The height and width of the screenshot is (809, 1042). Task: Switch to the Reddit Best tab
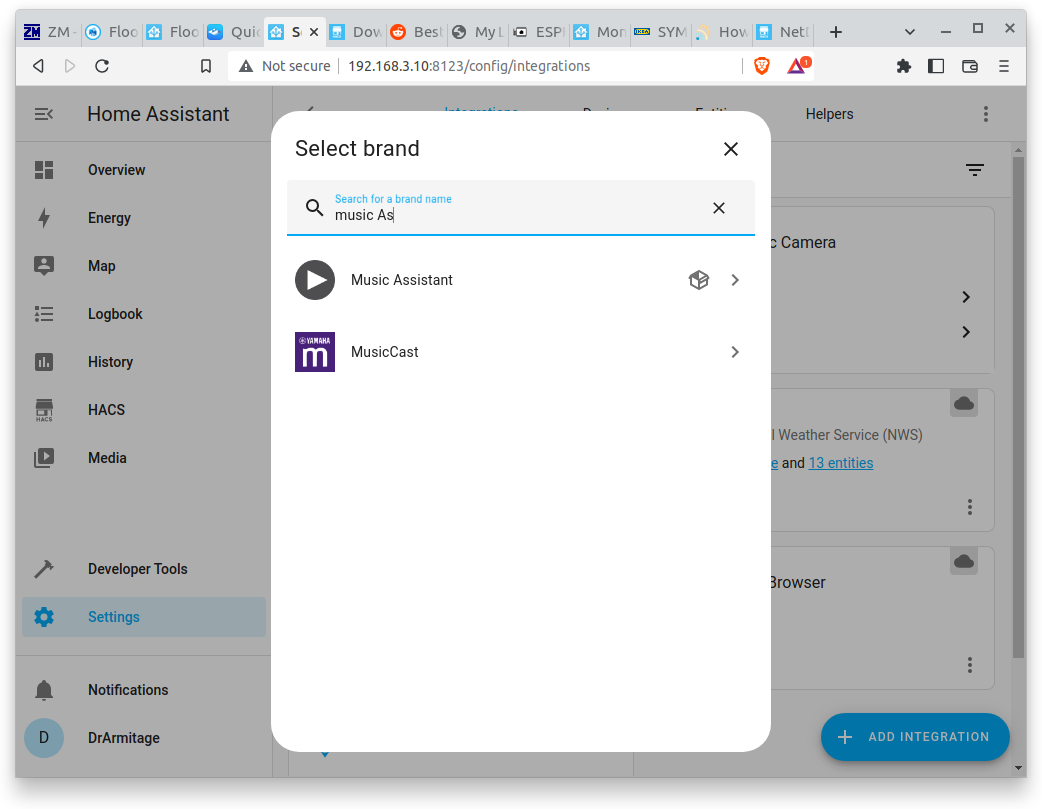(x=416, y=32)
